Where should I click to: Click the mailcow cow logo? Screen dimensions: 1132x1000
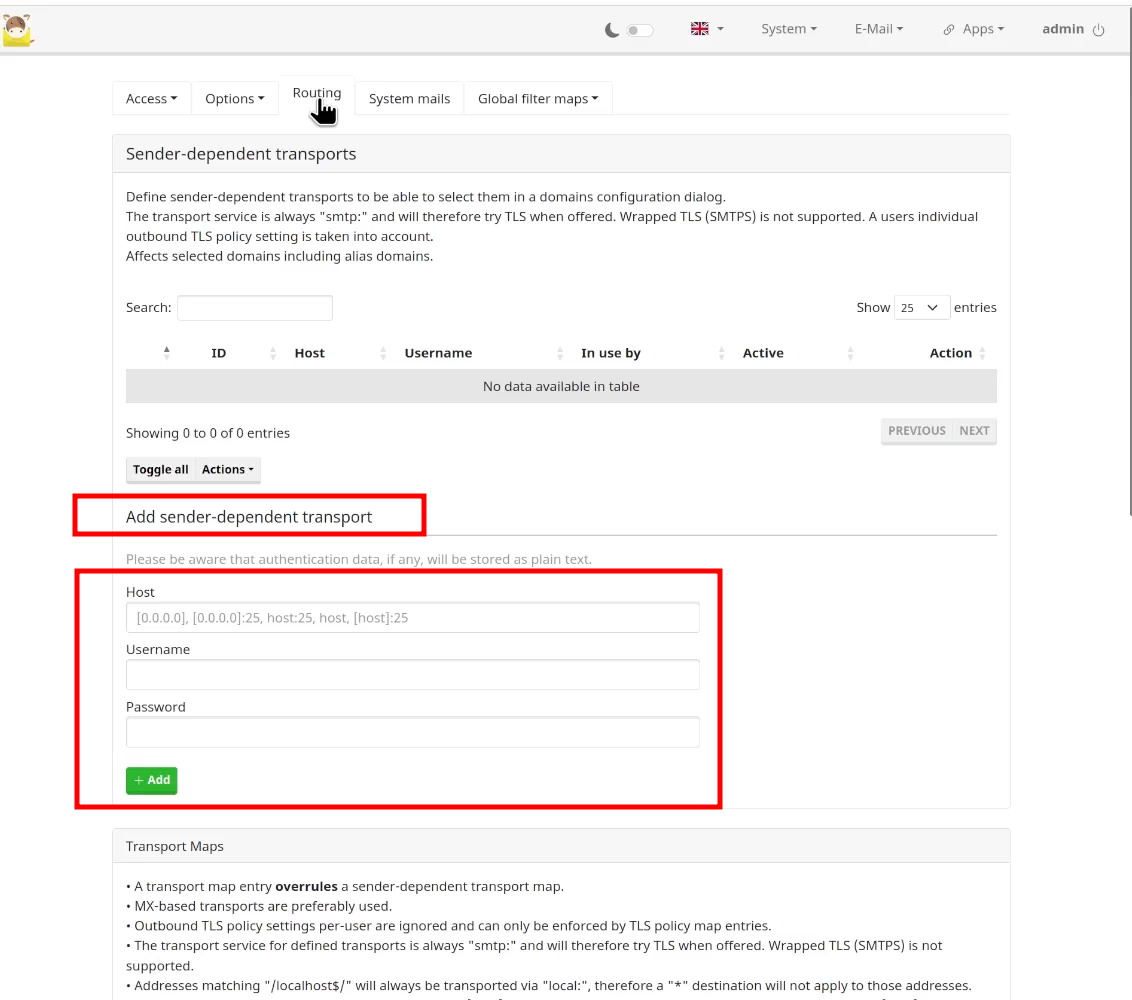17,30
